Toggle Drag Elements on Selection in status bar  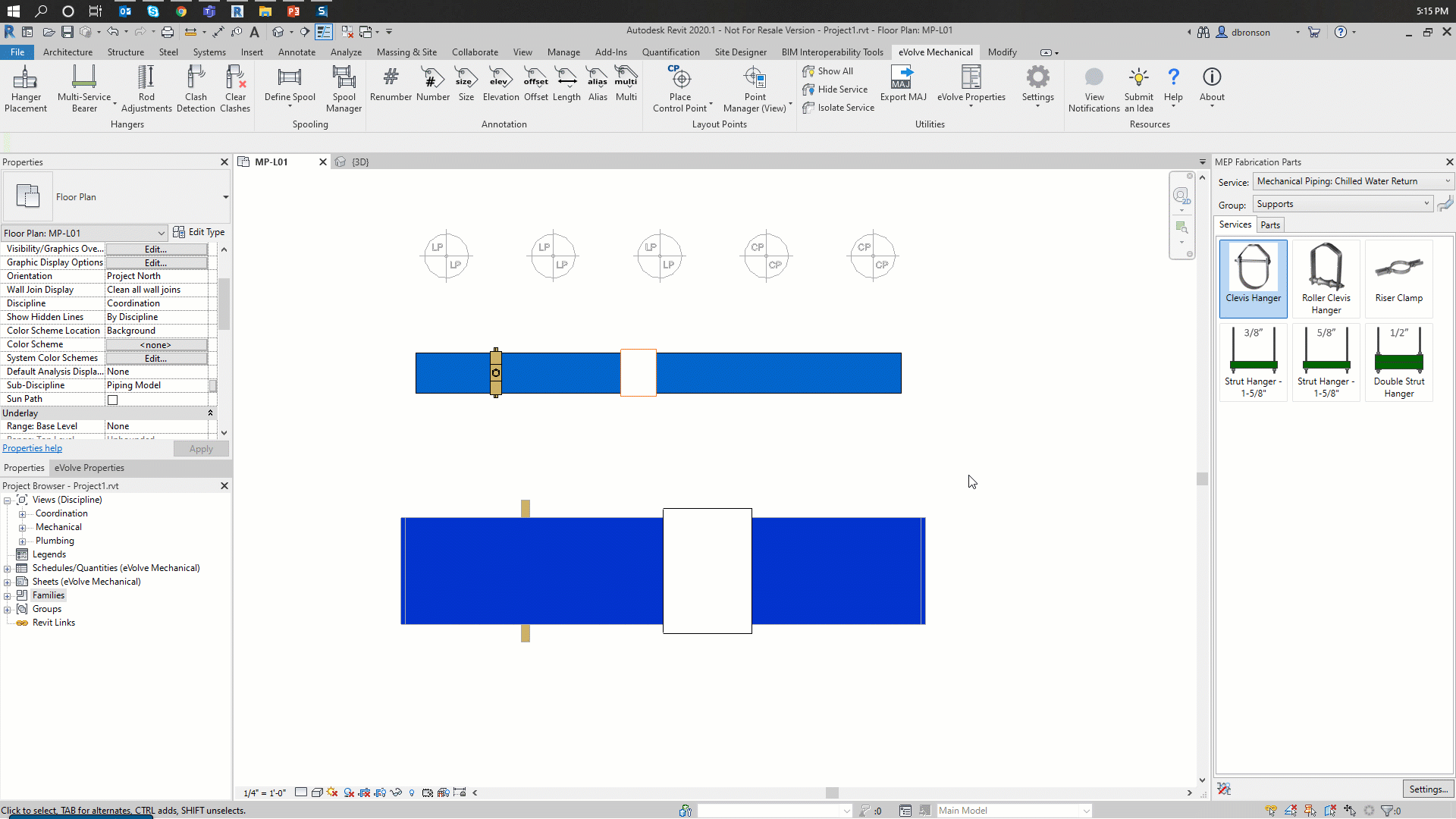tap(1350, 811)
